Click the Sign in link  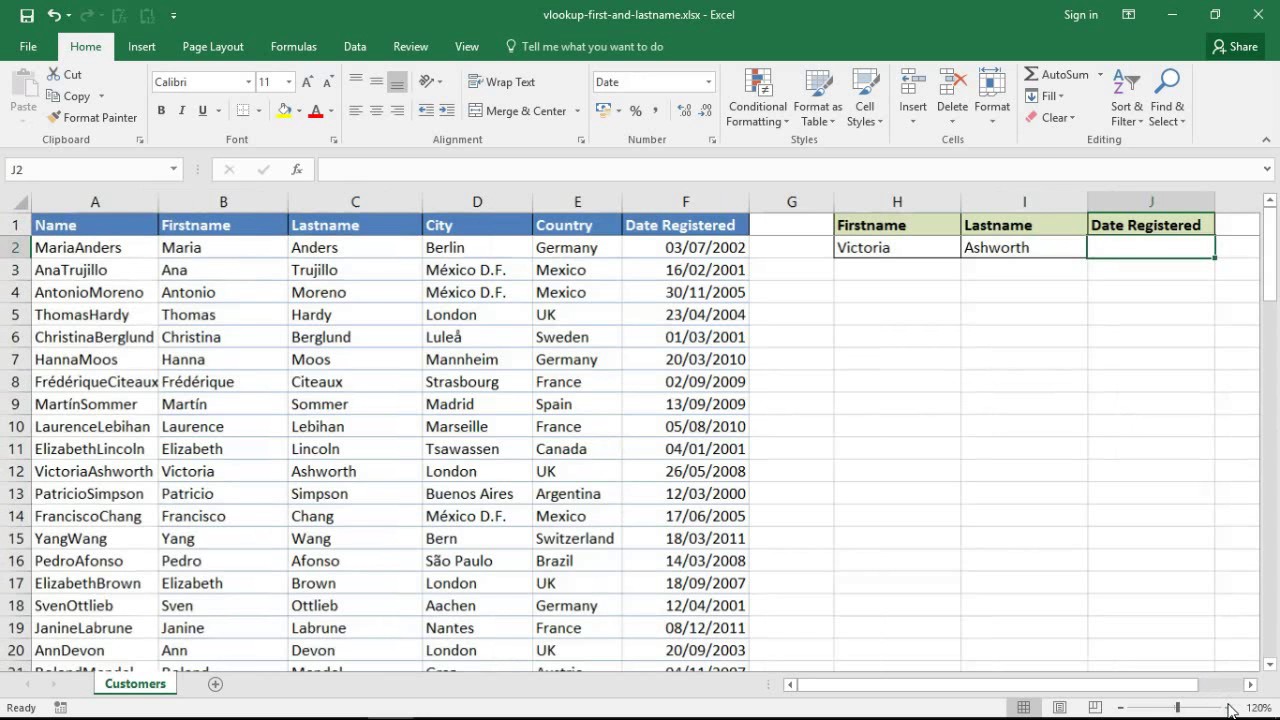click(x=1080, y=15)
